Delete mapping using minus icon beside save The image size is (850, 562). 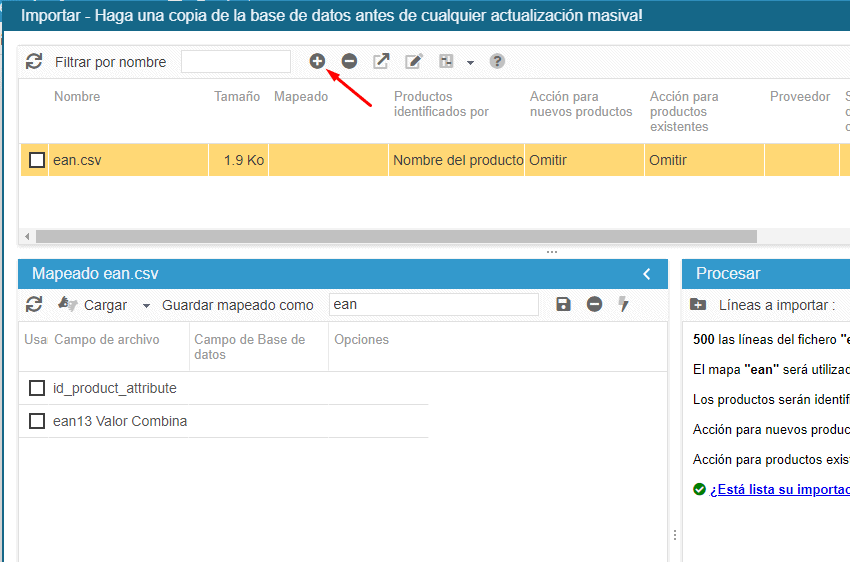[x=594, y=304]
